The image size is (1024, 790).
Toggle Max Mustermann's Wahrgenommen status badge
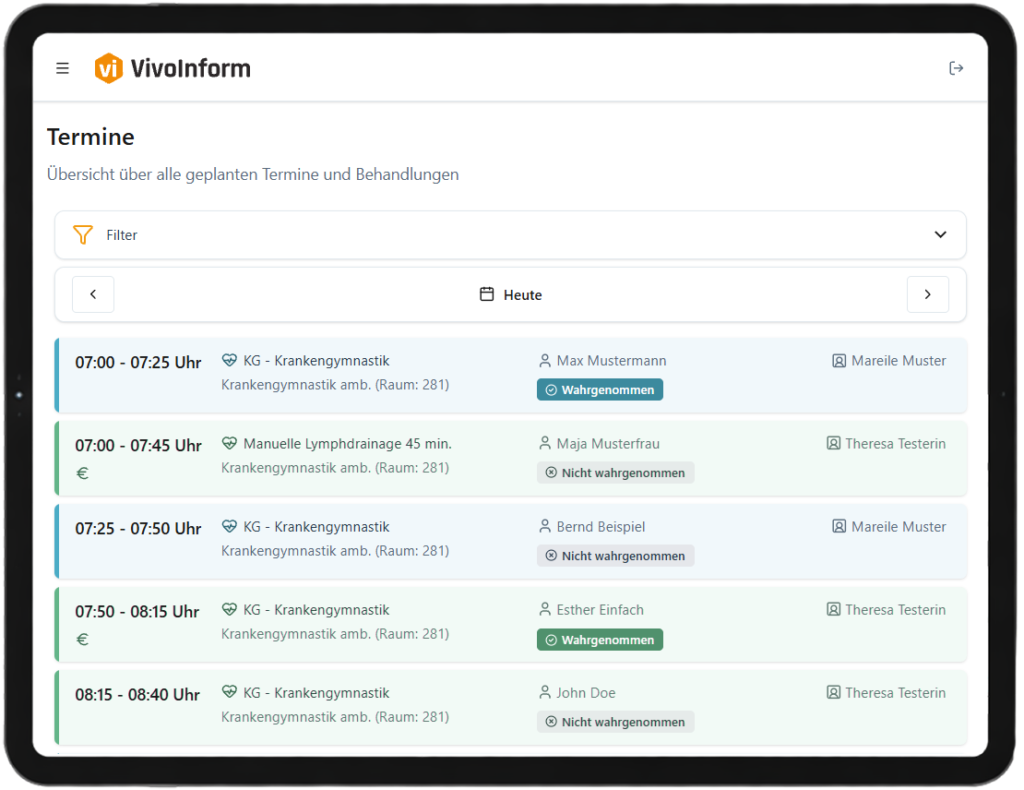[600, 390]
